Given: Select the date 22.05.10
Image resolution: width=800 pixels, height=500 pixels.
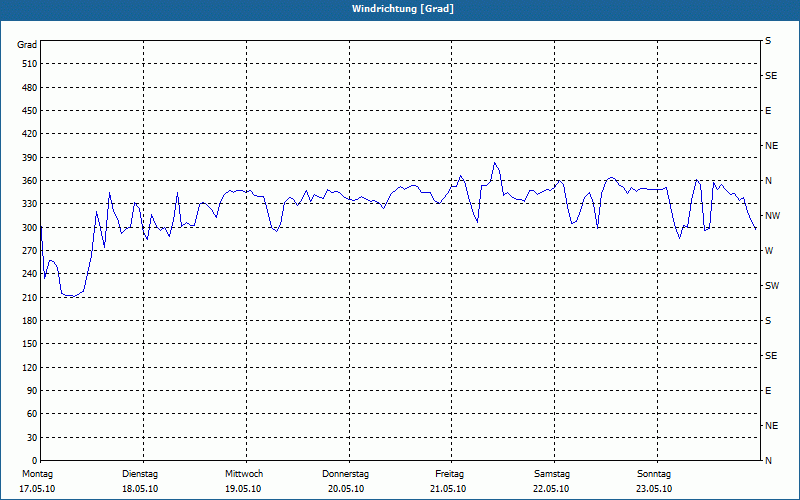Looking at the screenshot, I should [551, 489].
